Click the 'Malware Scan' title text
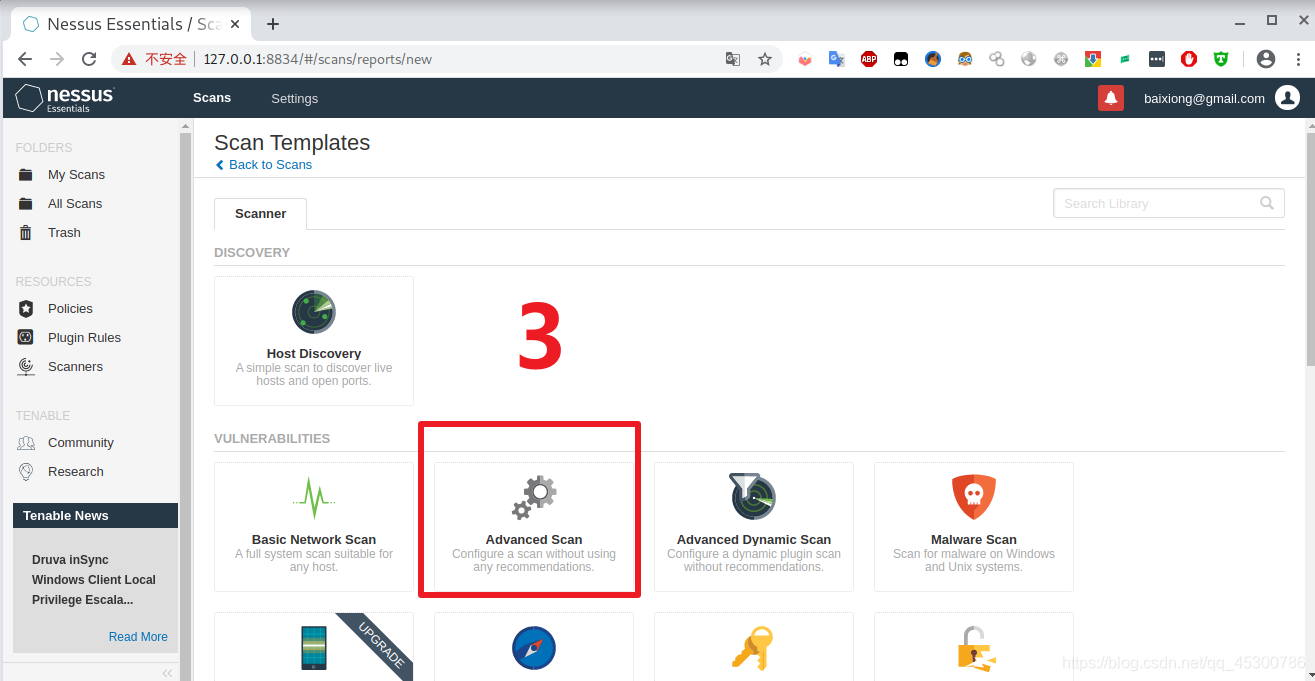The width and height of the screenshot is (1315, 681). (x=974, y=540)
